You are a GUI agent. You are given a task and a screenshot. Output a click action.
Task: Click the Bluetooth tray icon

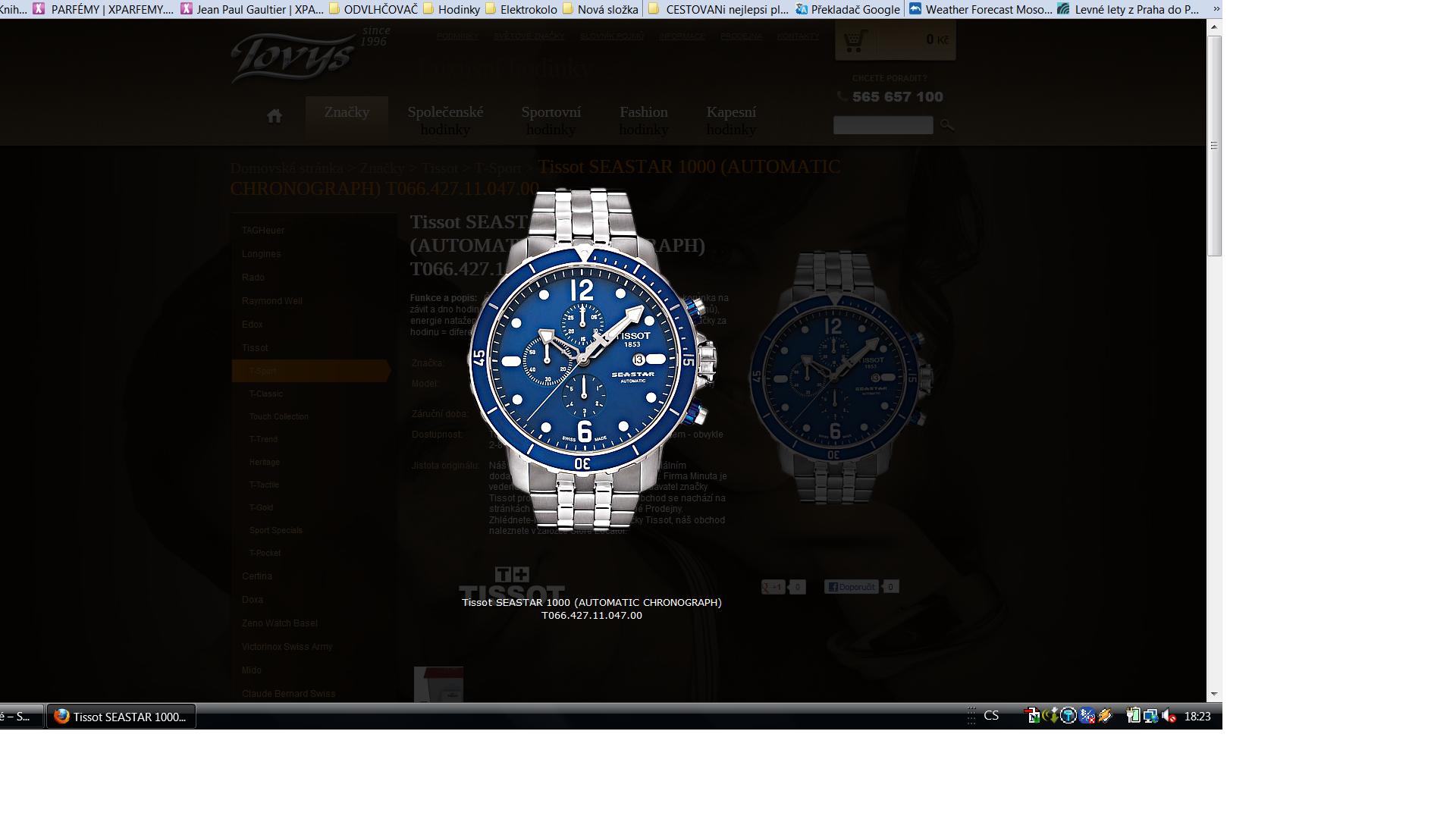tap(1087, 716)
